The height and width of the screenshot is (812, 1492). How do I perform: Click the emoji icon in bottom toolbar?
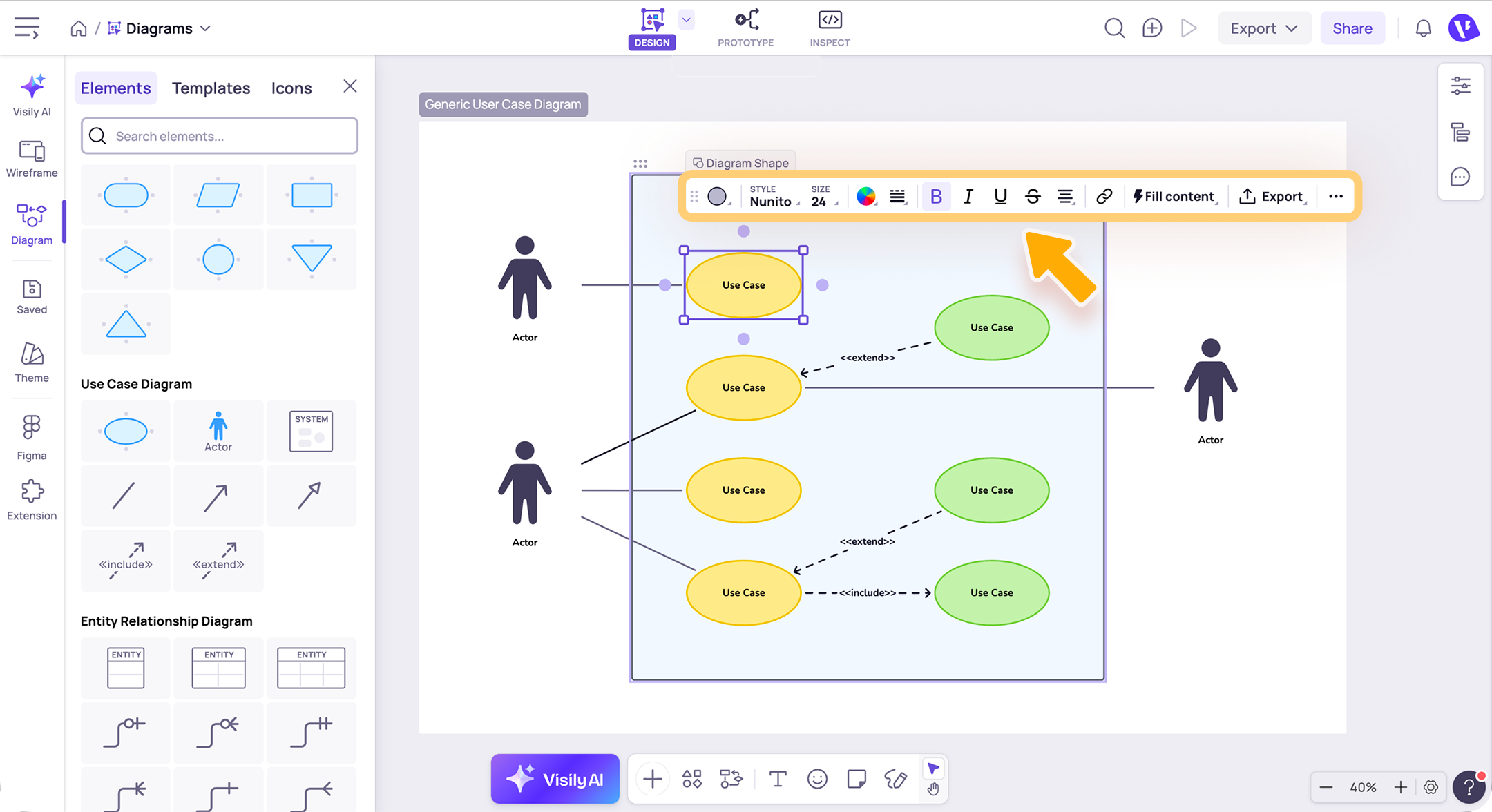(817, 780)
